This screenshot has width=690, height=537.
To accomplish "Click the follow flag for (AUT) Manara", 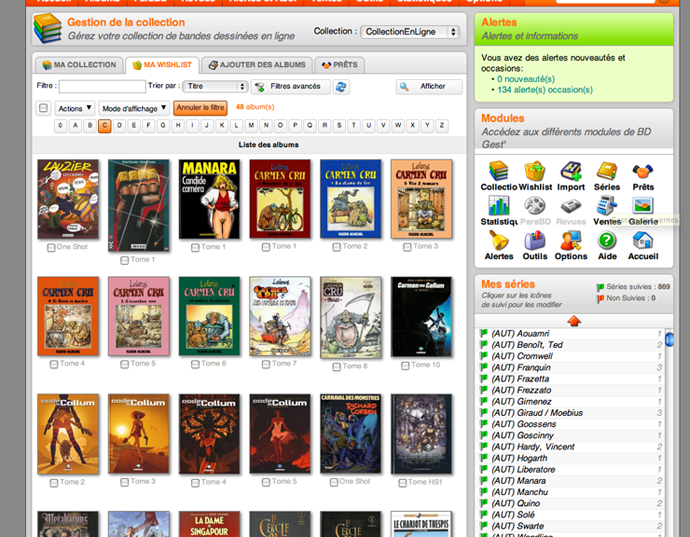I will (x=484, y=481).
